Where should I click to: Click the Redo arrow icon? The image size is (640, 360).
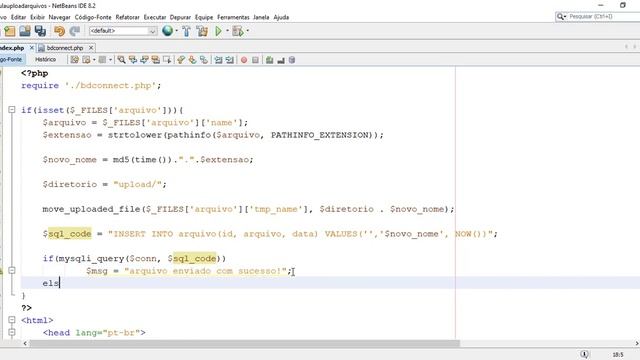coord(75,31)
